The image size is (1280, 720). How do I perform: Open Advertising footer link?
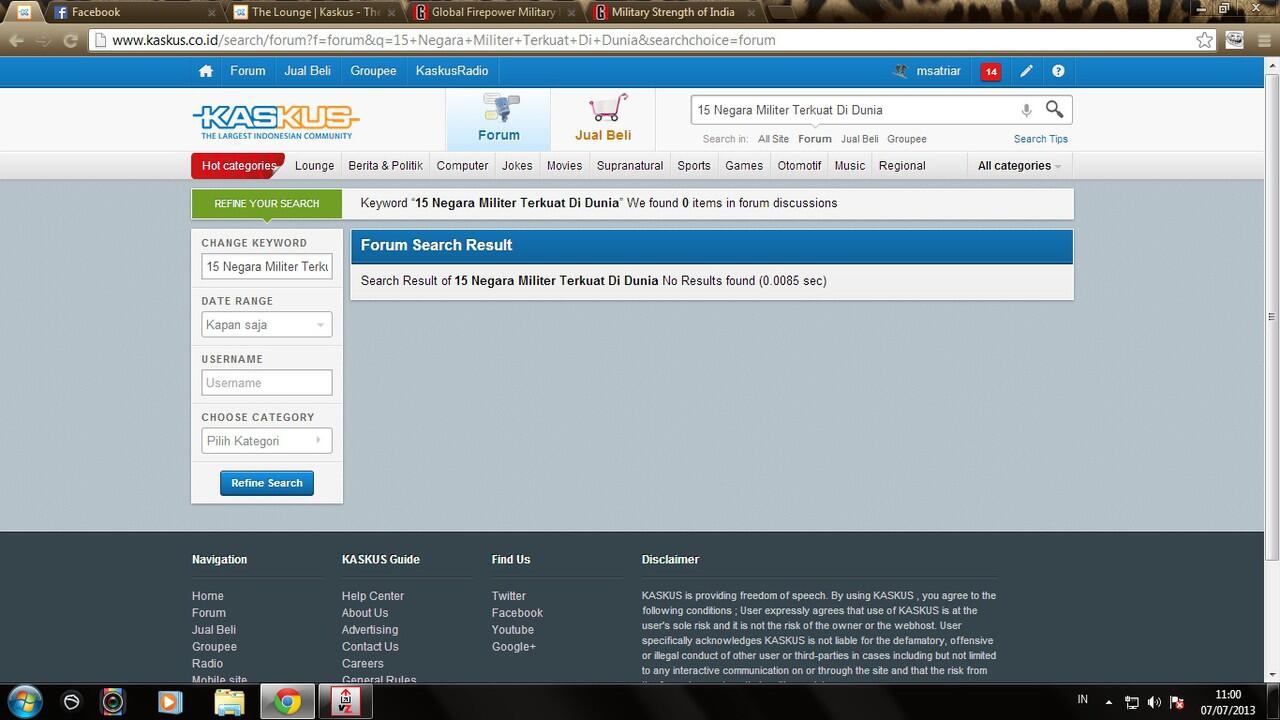tap(370, 630)
